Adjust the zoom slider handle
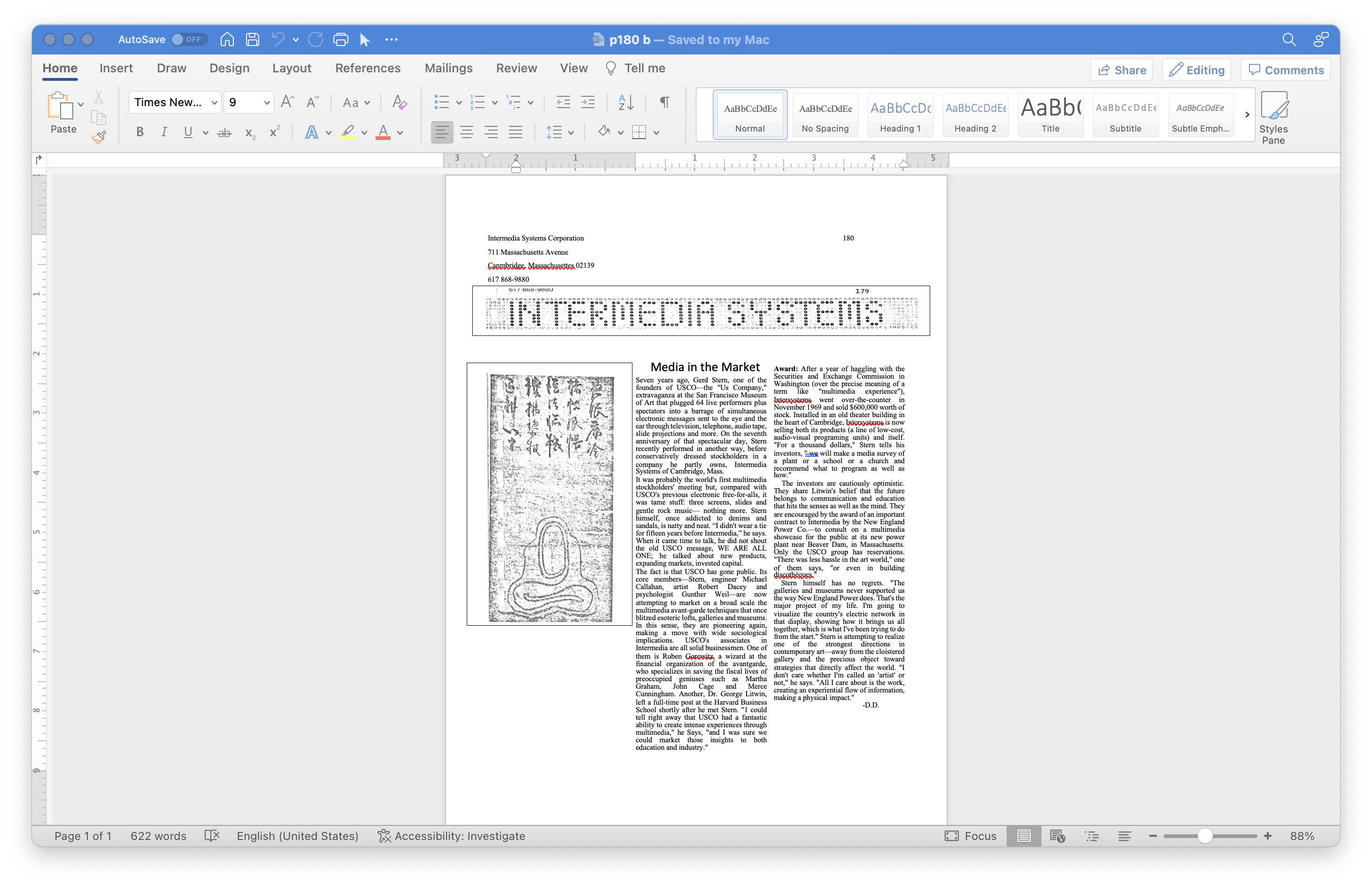1372x886 pixels. tap(1205, 836)
